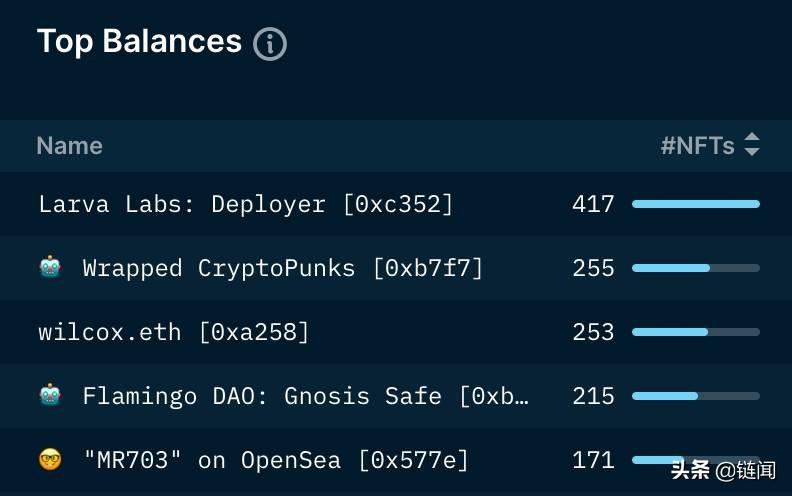
Task: Click the info icon beside Top Balances
Action: pos(270,44)
